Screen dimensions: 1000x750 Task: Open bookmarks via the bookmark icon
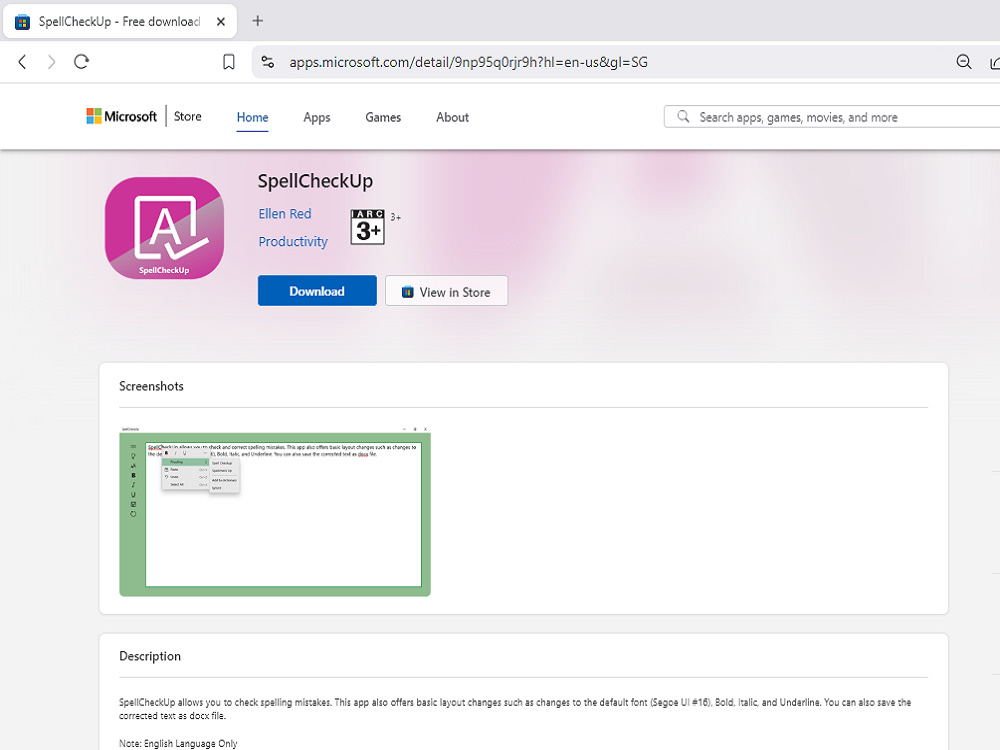(228, 61)
